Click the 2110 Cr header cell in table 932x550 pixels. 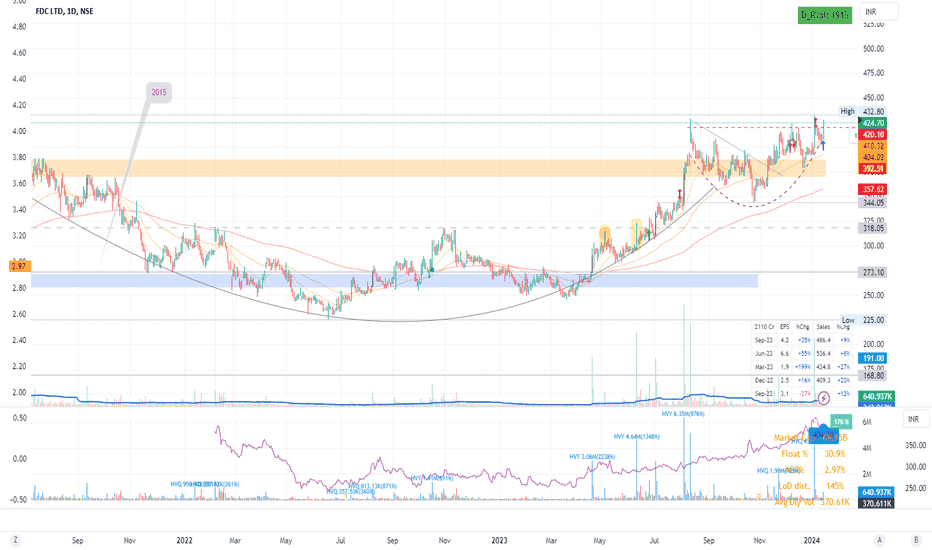click(x=764, y=326)
